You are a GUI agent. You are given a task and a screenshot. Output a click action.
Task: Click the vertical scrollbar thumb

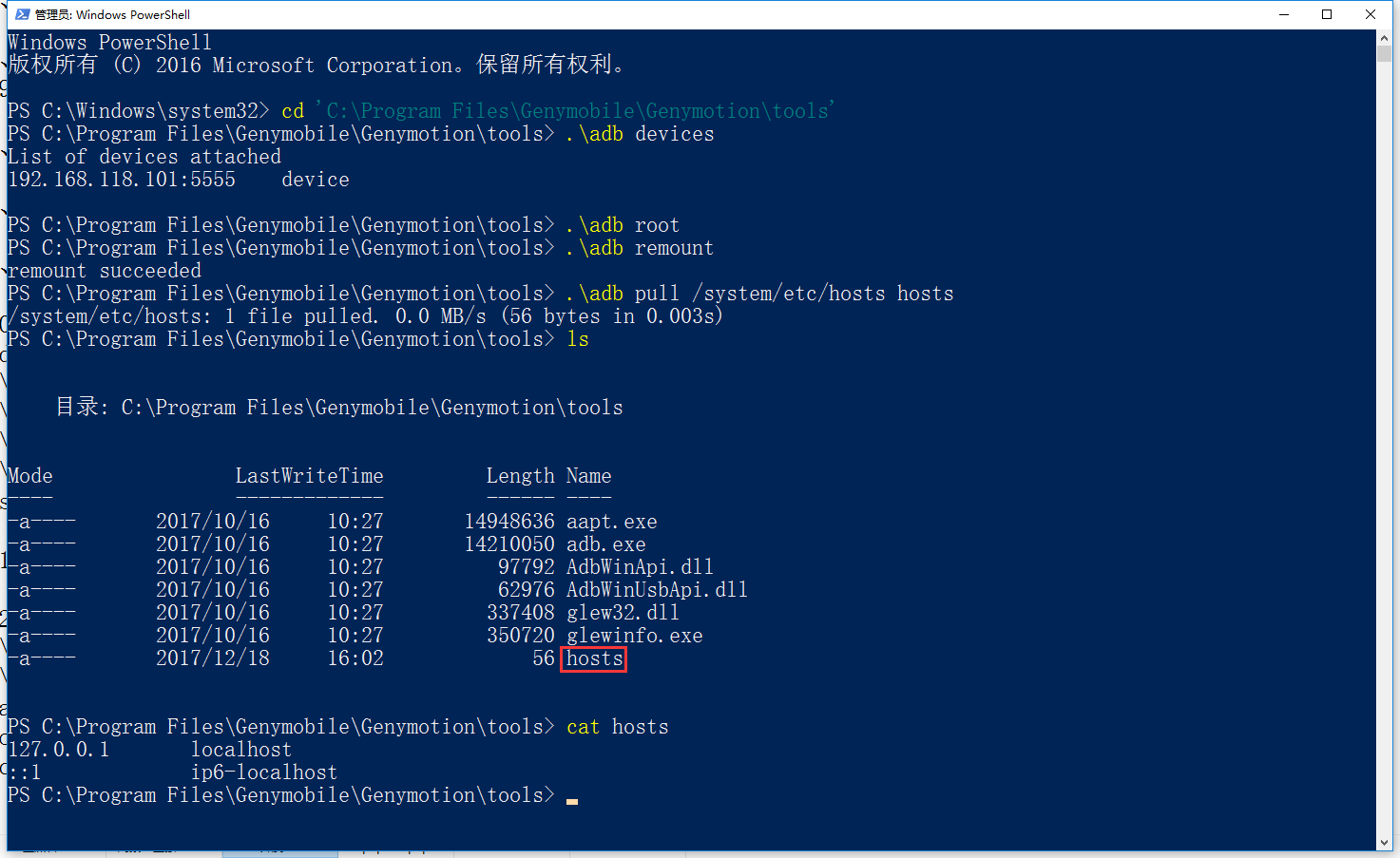(x=1385, y=53)
